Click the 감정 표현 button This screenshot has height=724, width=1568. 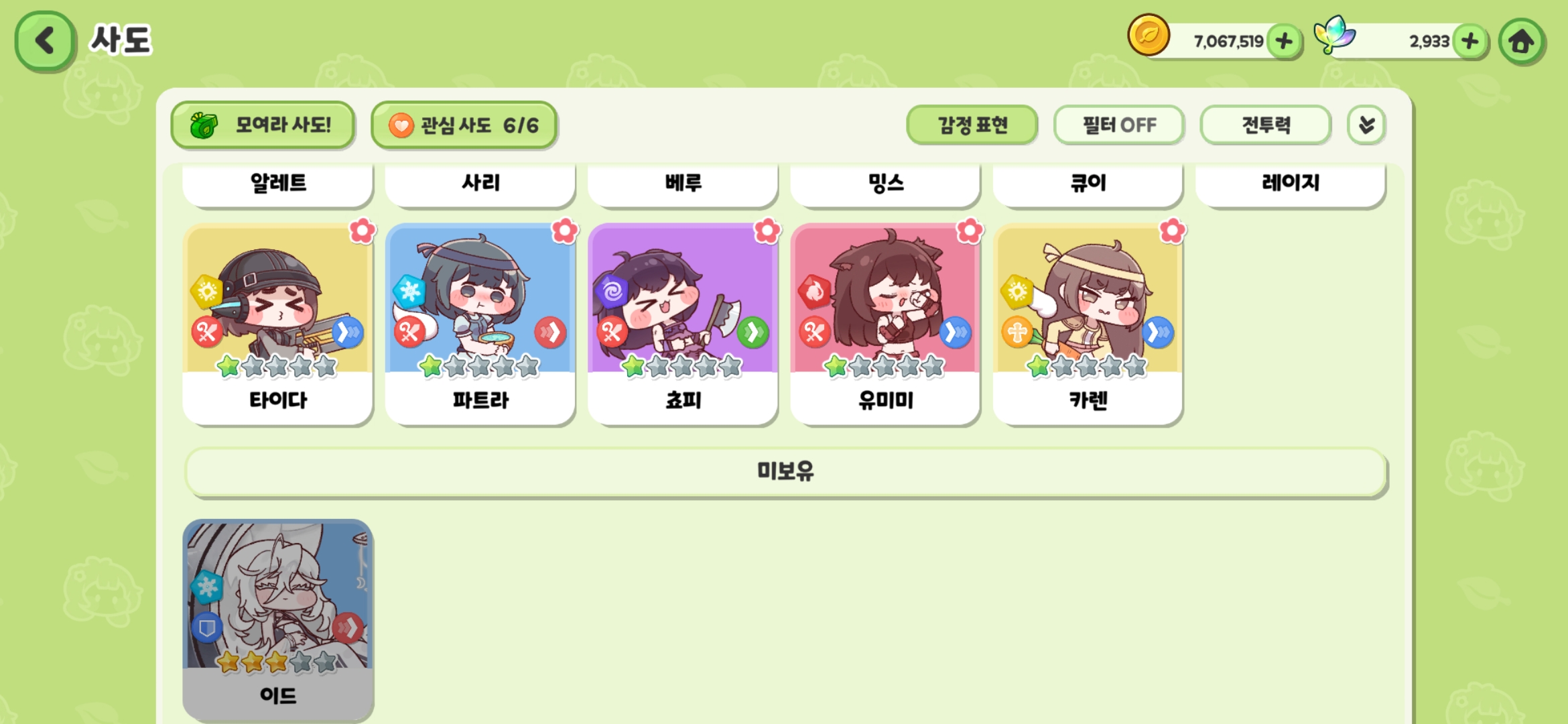click(972, 125)
